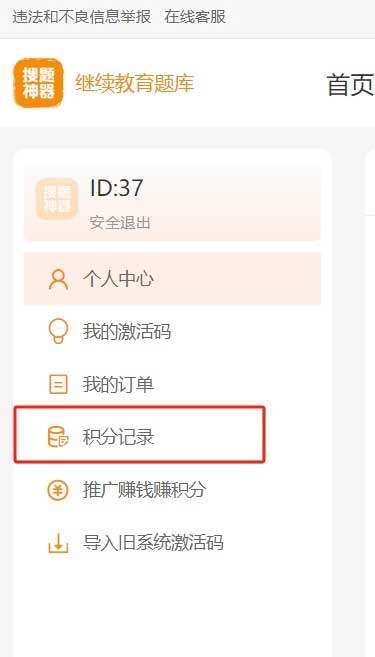
Task: Click the 搜题神器 orange logo icon
Action: [x=39, y=83]
